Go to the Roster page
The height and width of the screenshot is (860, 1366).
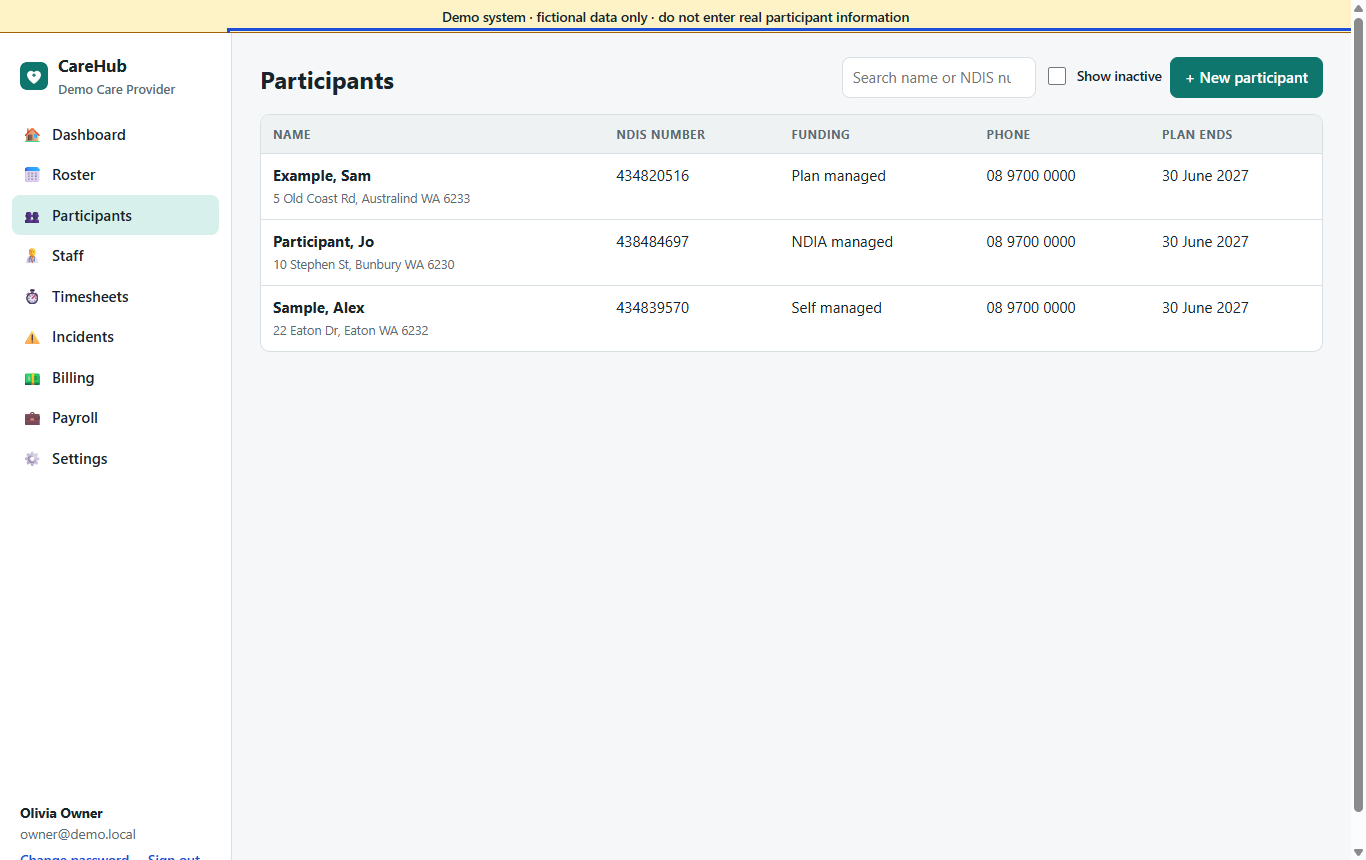point(115,175)
